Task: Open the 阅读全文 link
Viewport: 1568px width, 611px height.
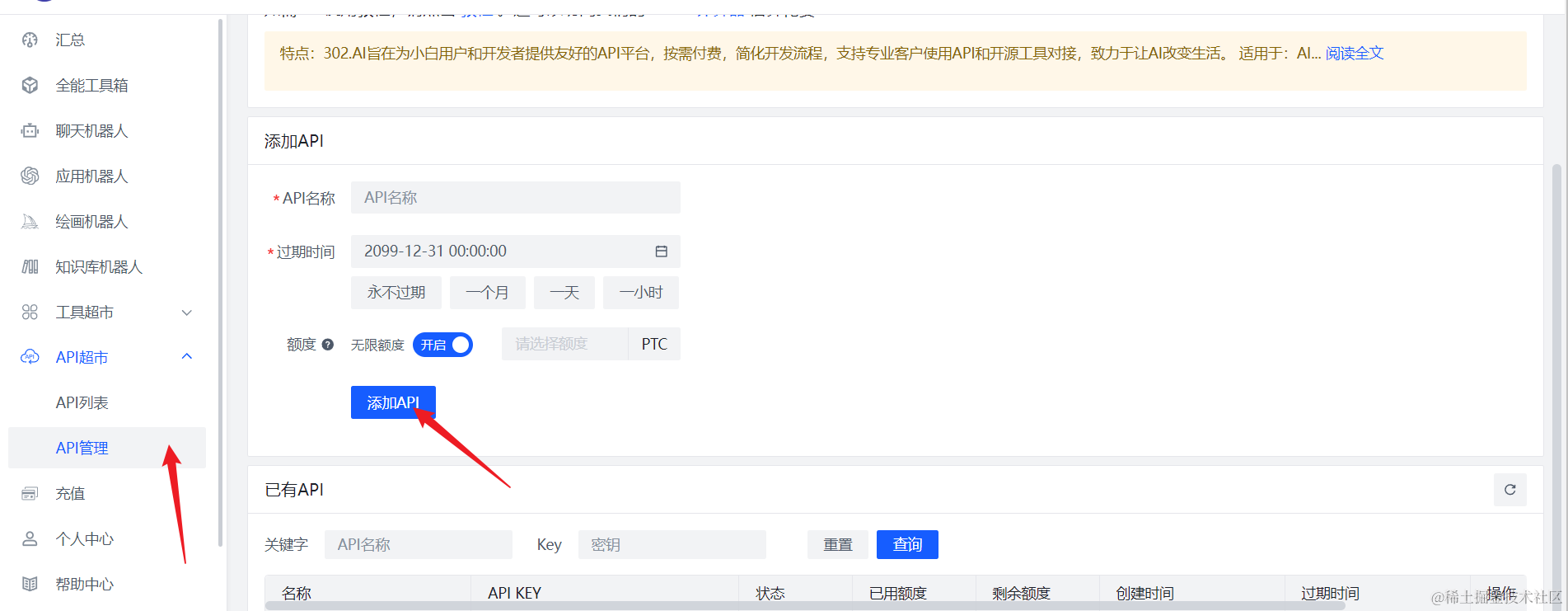Action: pyautogui.click(x=1355, y=53)
